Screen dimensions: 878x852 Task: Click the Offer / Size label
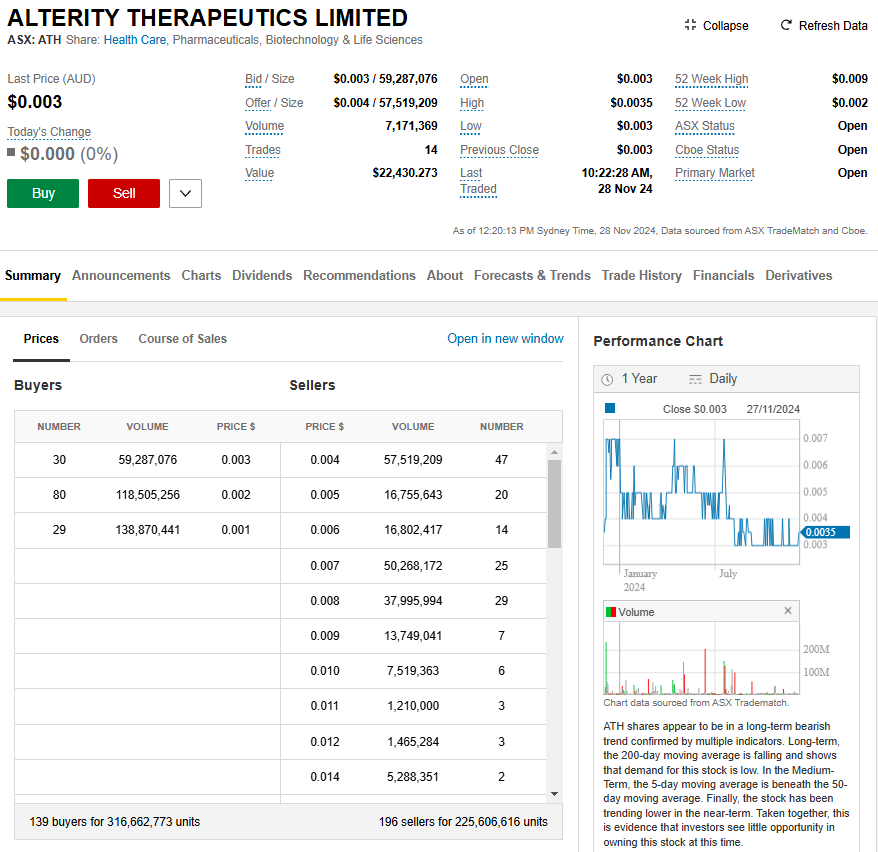pos(274,103)
